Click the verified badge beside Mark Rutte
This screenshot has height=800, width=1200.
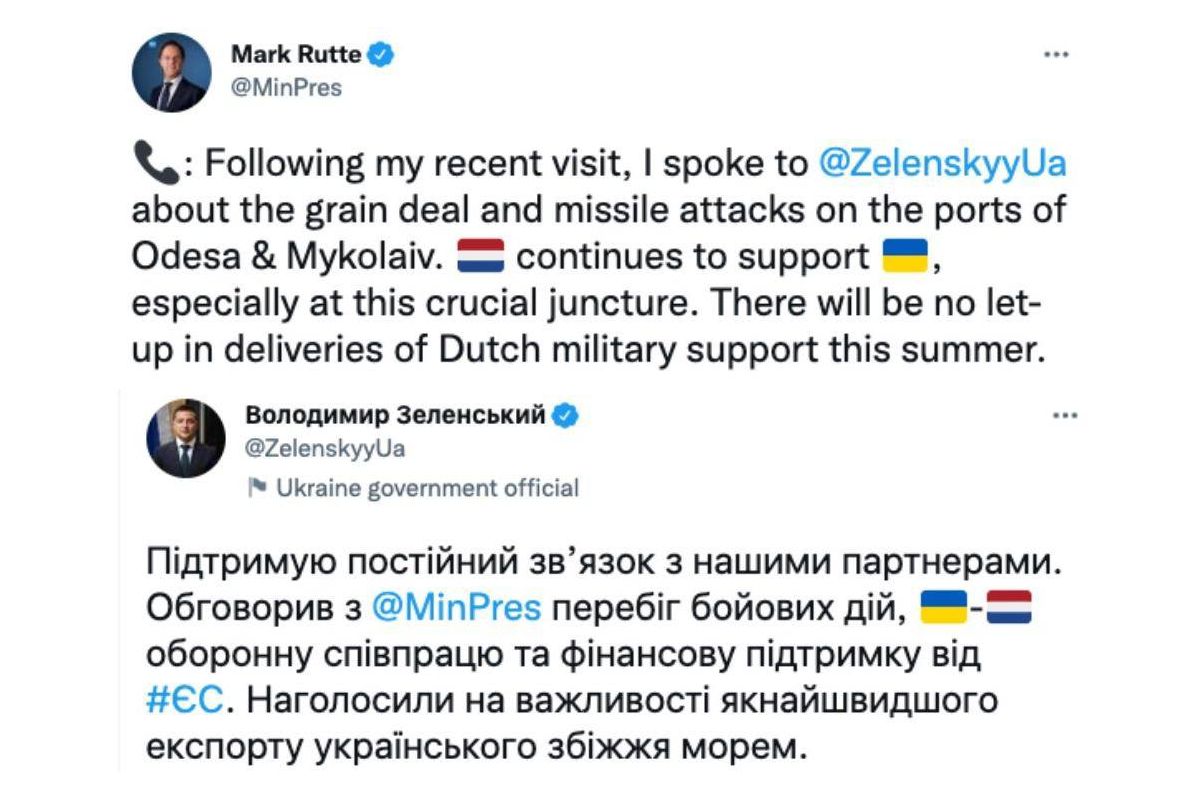pyautogui.click(x=382, y=54)
